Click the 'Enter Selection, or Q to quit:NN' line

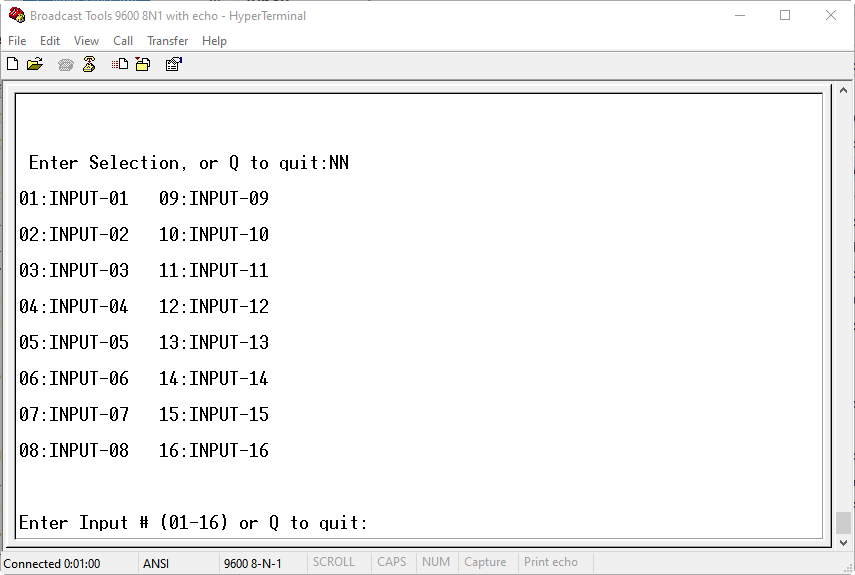click(x=189, y=163)
